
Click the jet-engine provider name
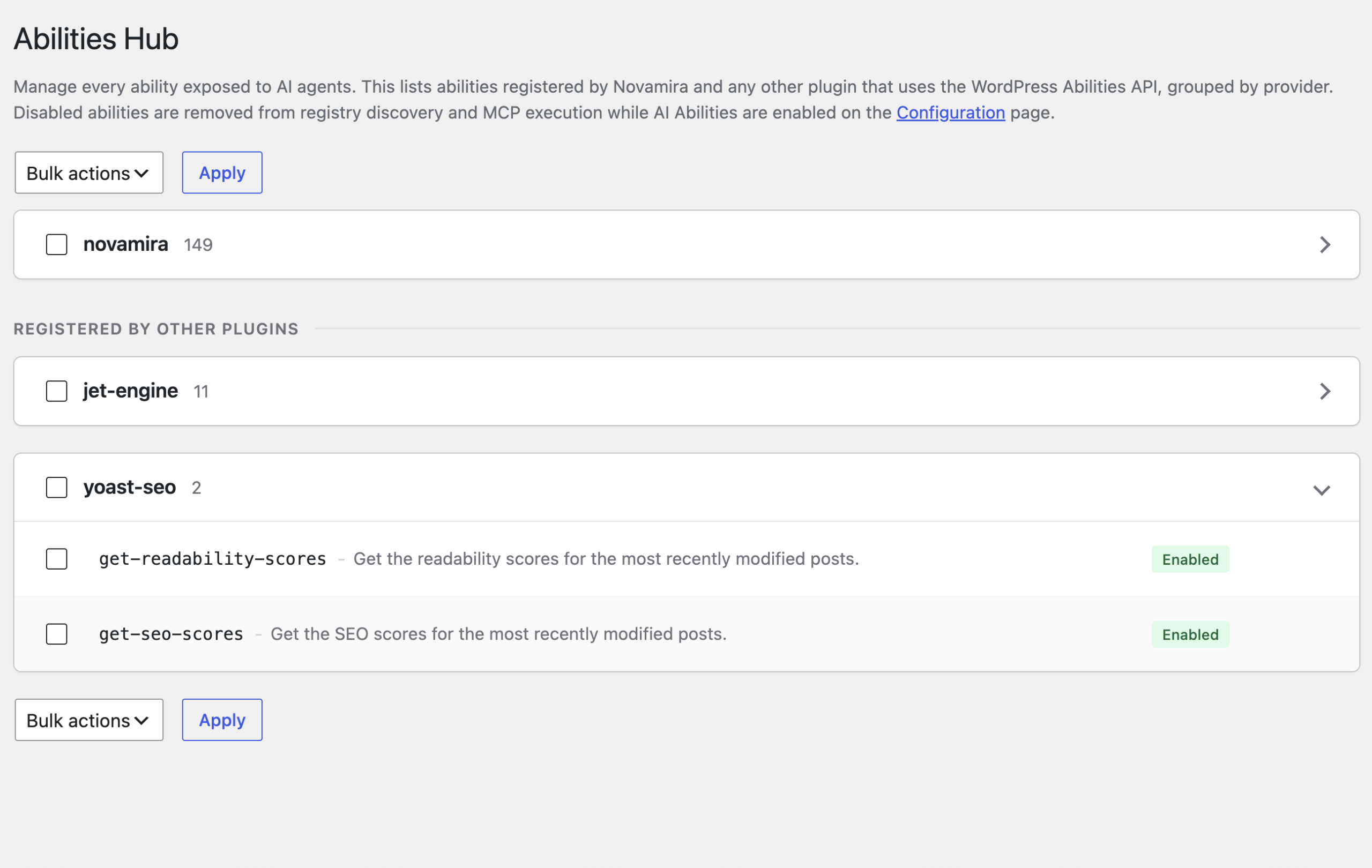pos(130,391)
